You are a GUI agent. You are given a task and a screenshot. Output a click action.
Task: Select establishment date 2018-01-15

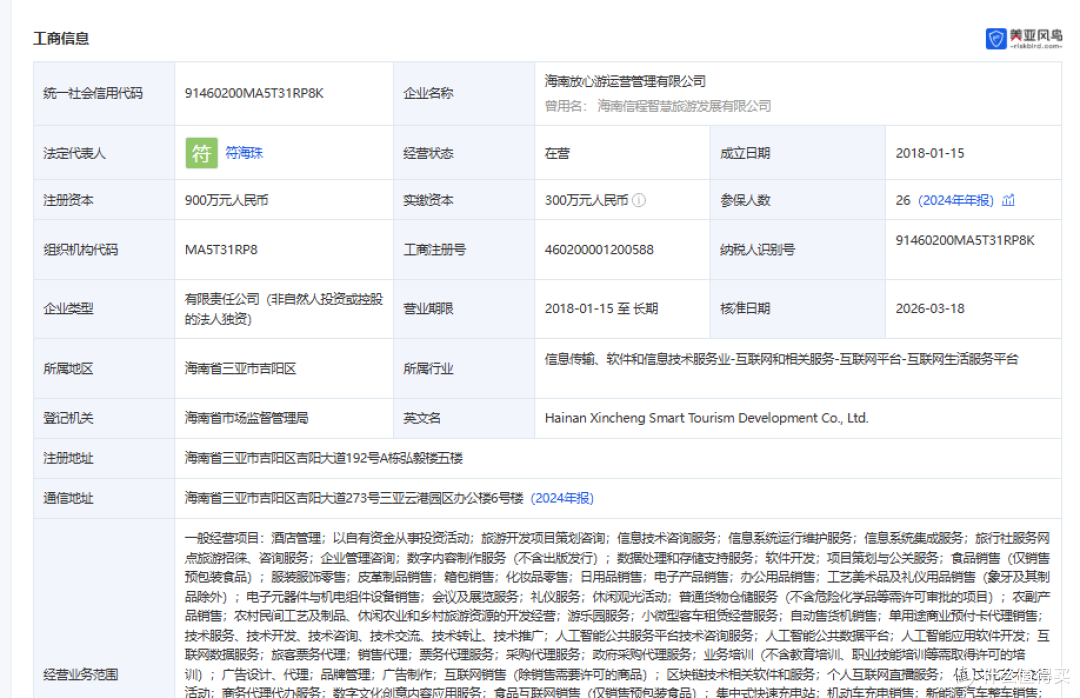coord(930,153)
